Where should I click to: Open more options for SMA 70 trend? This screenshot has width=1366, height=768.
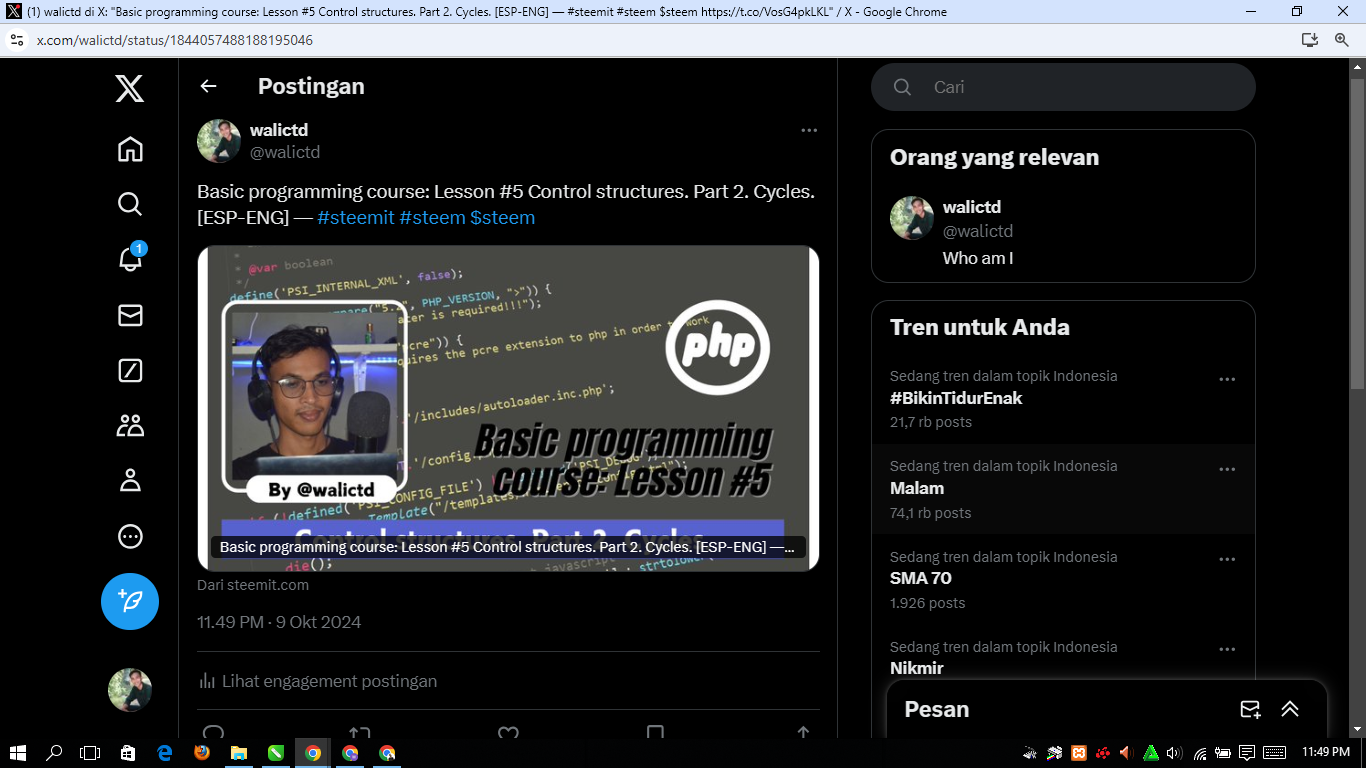[1227, 559]
